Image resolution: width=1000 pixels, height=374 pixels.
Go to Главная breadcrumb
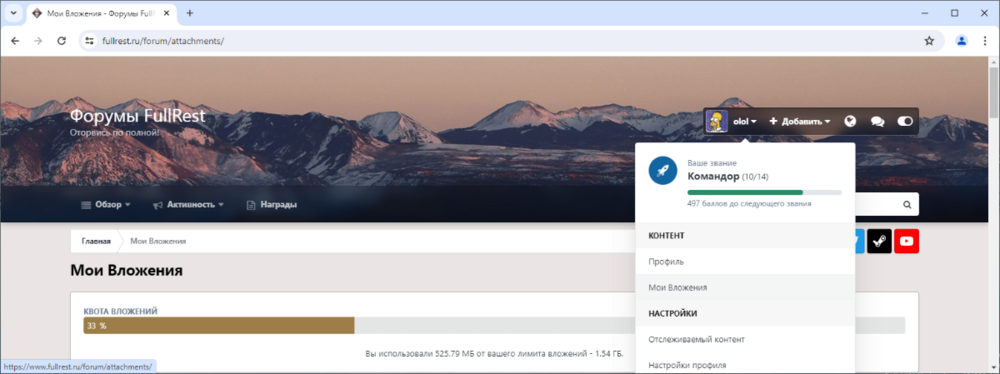[x=96, y=241]
